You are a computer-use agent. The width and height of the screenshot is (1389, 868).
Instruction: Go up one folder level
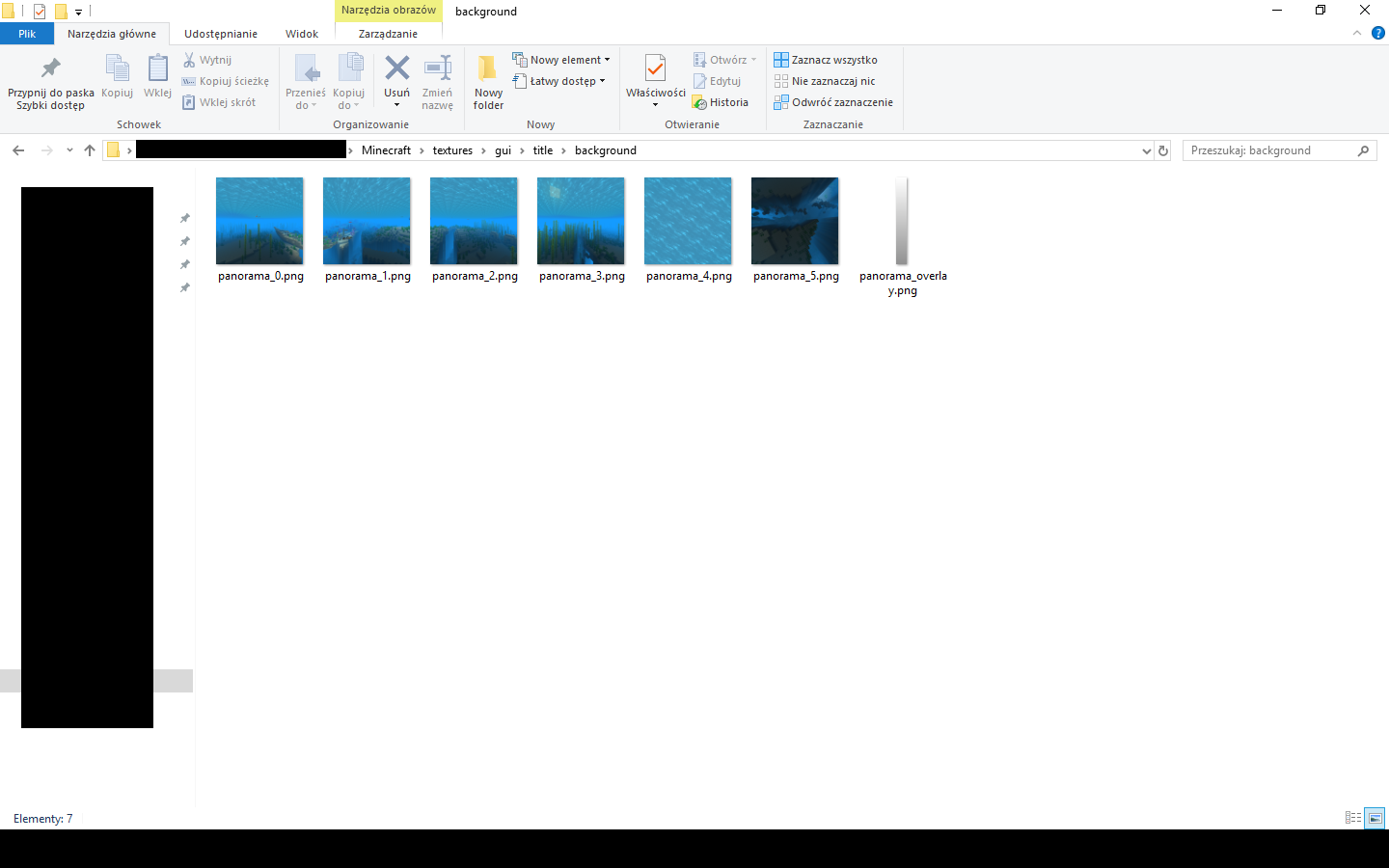[x=90, y=150]
